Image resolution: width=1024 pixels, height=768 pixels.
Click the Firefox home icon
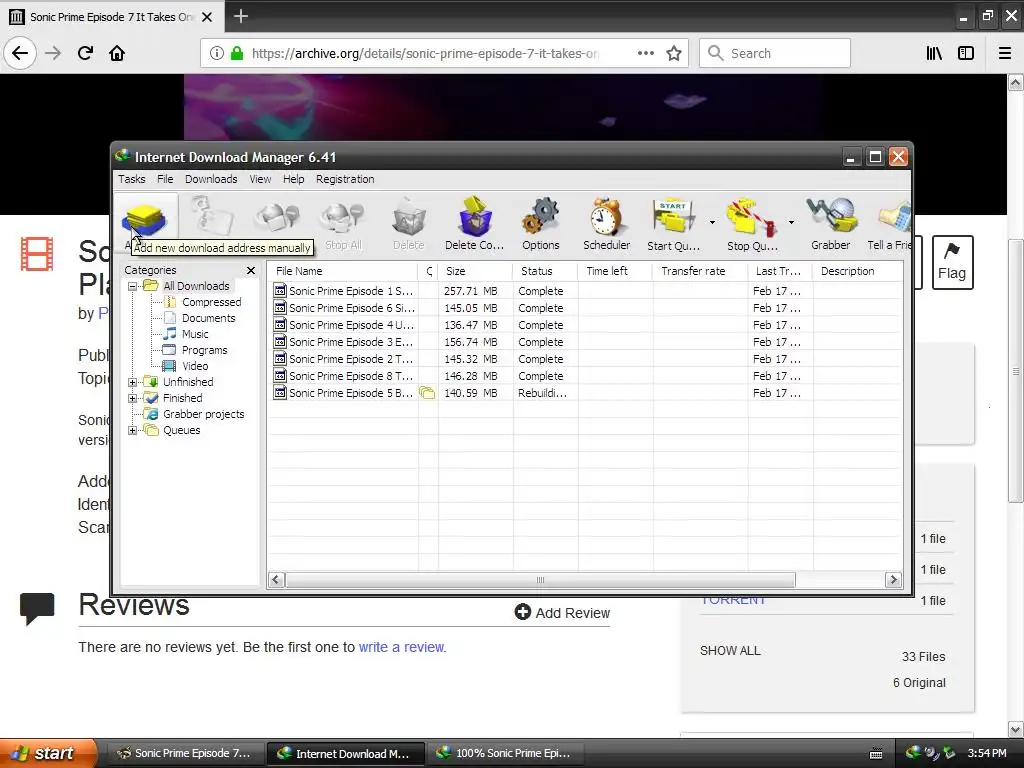click(117, 53)
